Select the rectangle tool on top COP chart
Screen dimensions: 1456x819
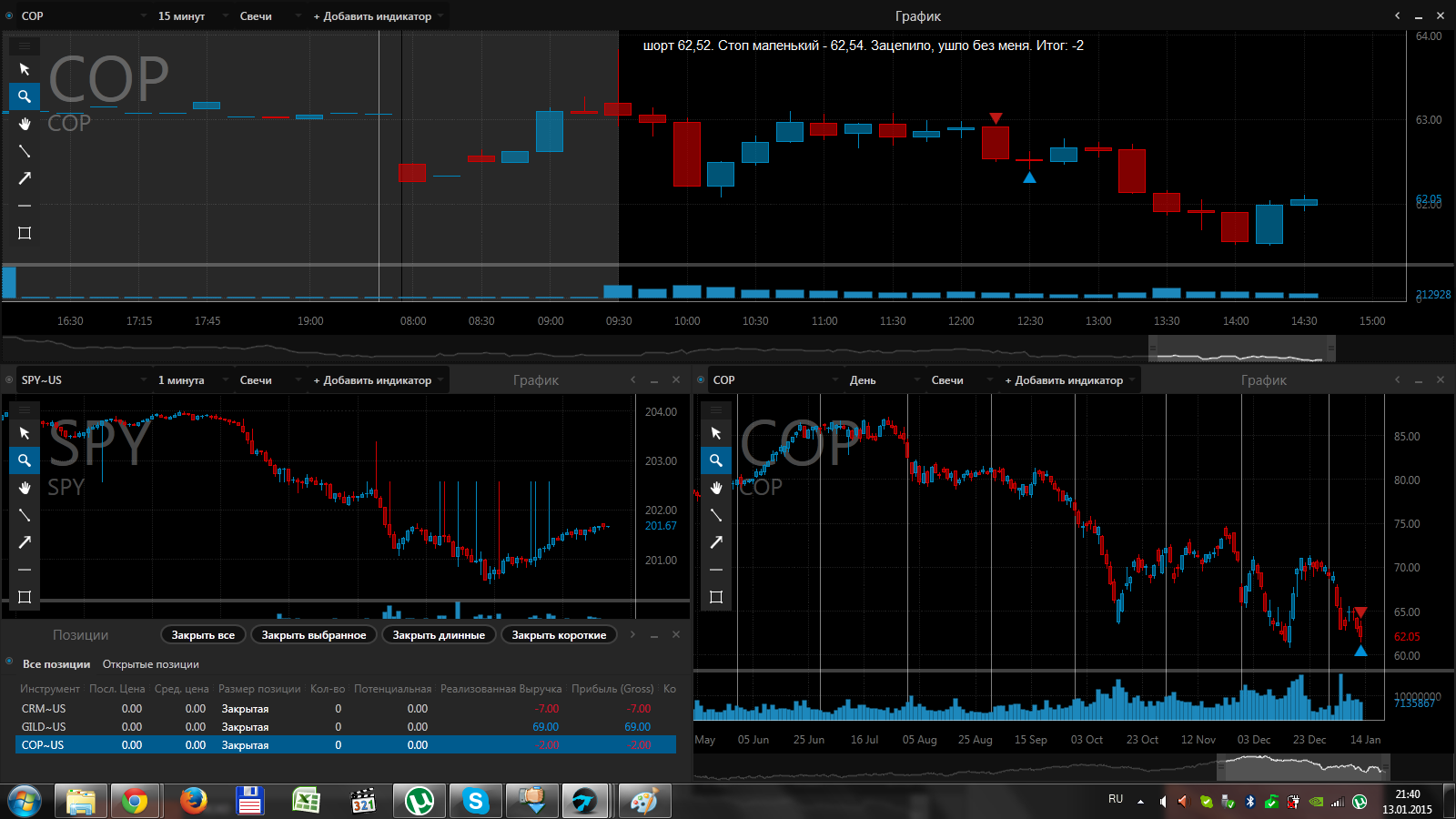point(25,233)
